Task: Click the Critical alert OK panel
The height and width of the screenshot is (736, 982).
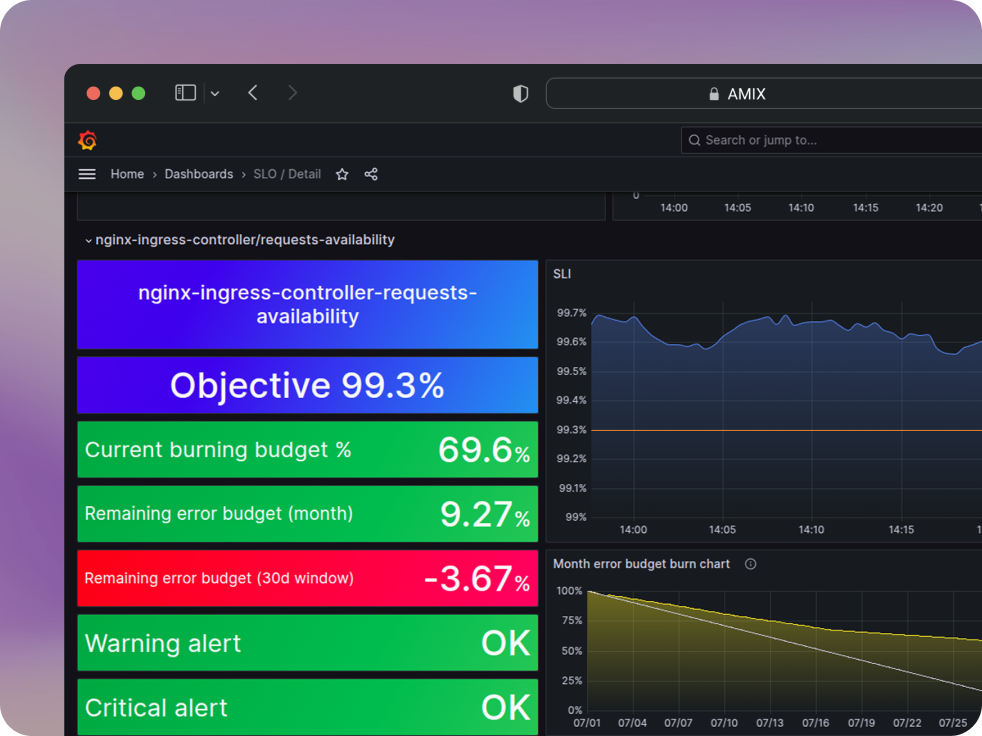Action: point(308,707)
